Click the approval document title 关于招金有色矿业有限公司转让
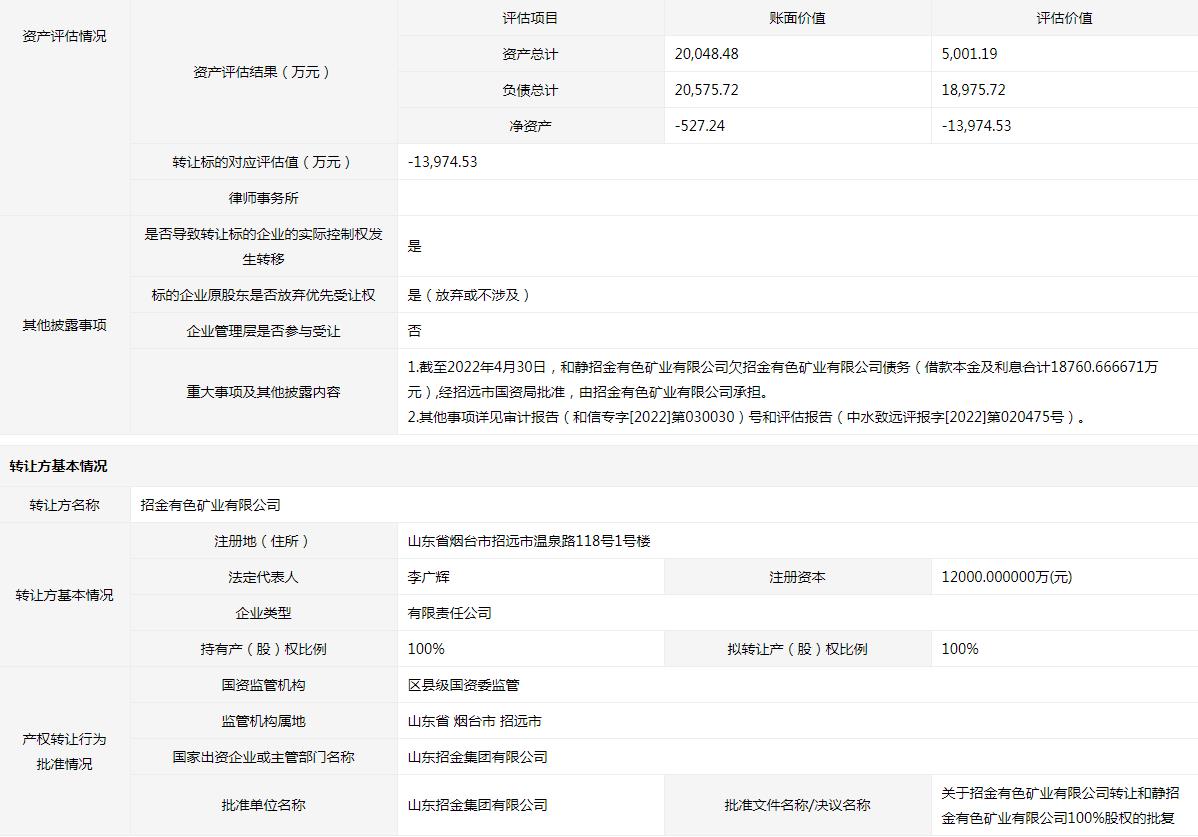The image size is (1198, 837). (1060, 806)
